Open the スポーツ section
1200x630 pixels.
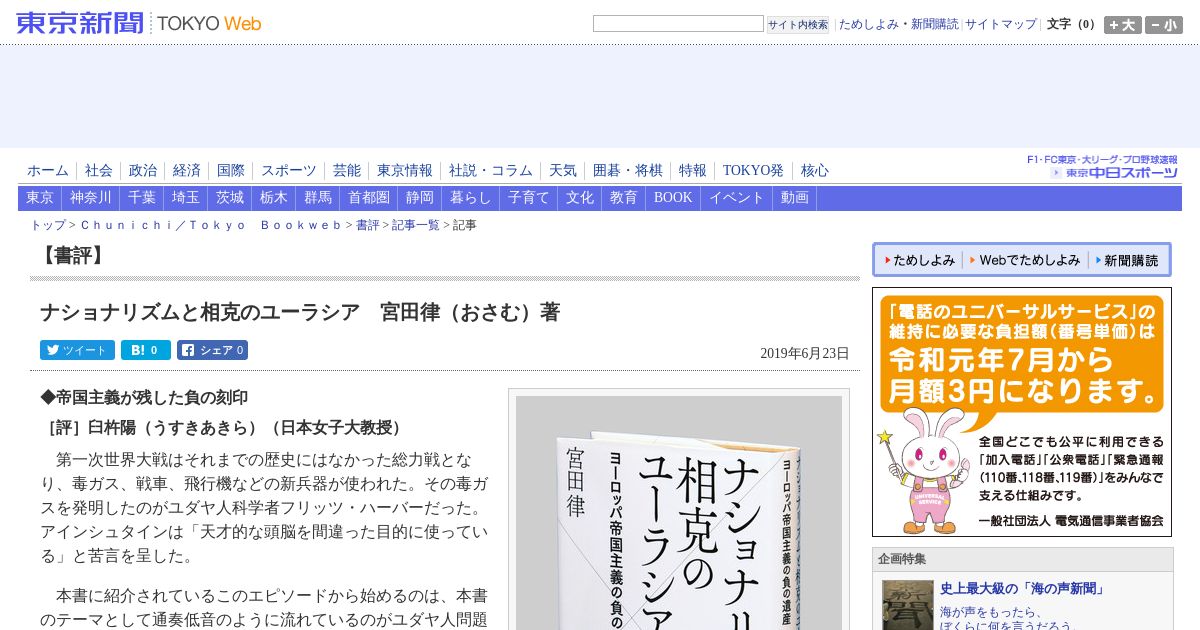pyautogui.click(x=289, y=171)
